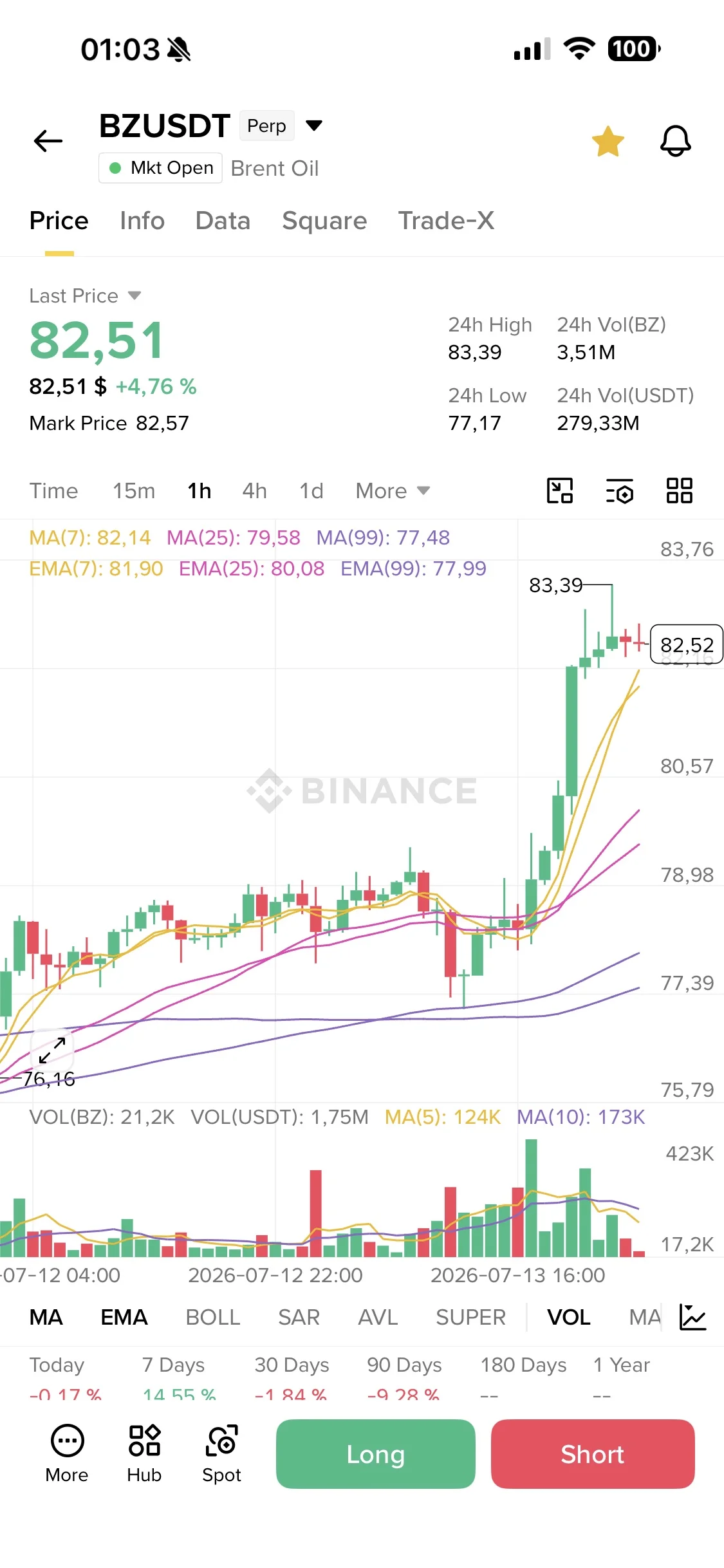
Task: Toggle the SUPER indicator
Action: click(471, 1317)
